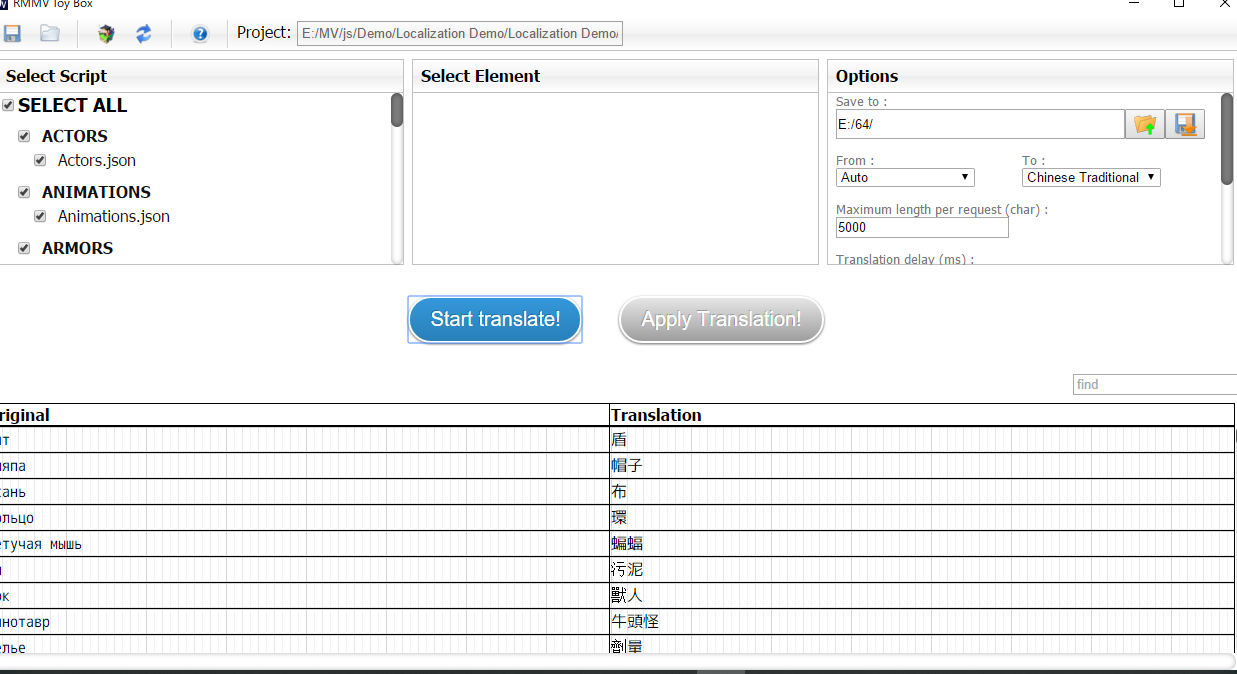The height and width of the screenshot is (674, 1237).
Task: Click the Select Element panel header
Action: coord(615,76)
